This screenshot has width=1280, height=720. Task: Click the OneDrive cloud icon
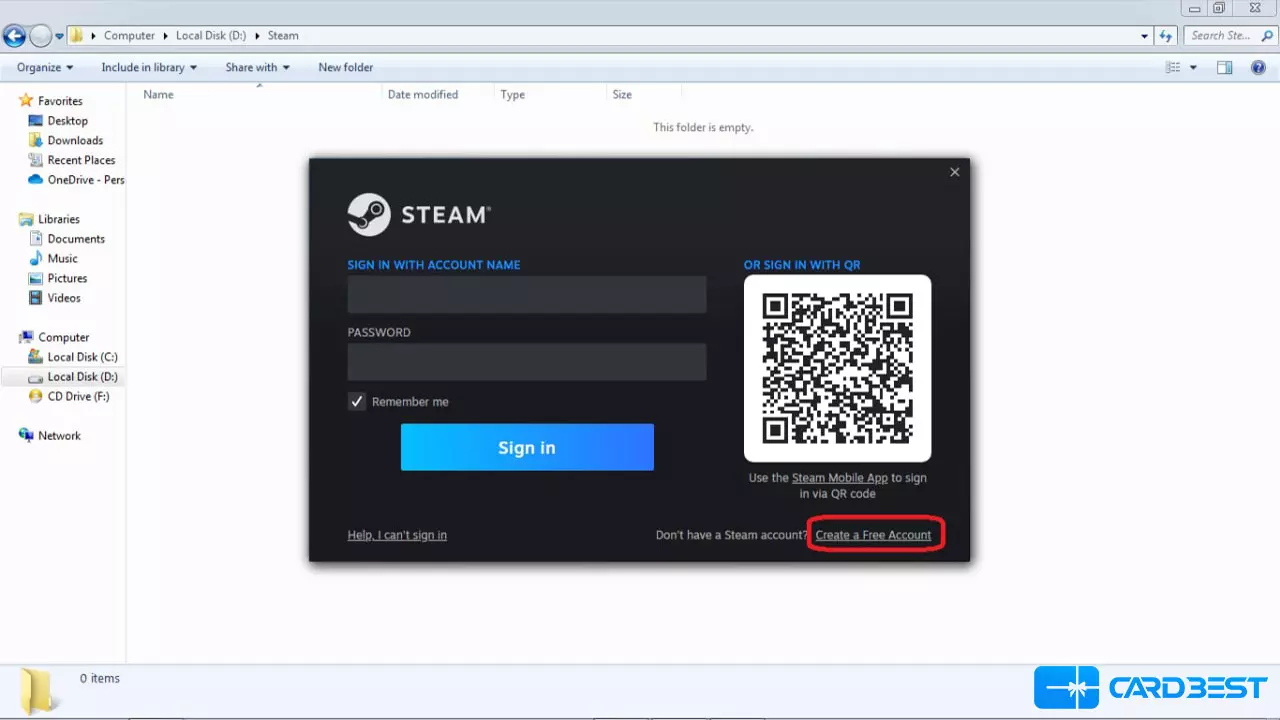tap(36, 180)
